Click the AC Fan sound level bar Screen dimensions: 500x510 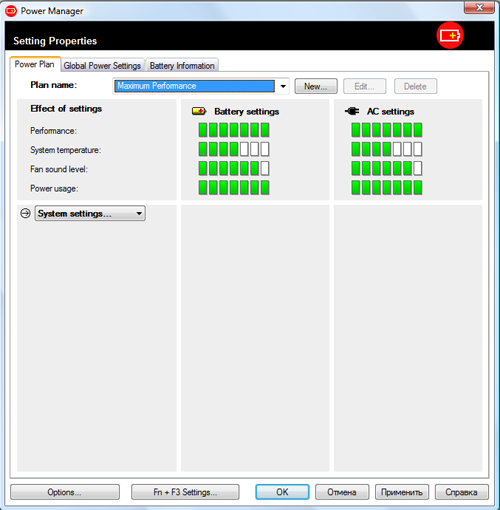coord(387,168)
